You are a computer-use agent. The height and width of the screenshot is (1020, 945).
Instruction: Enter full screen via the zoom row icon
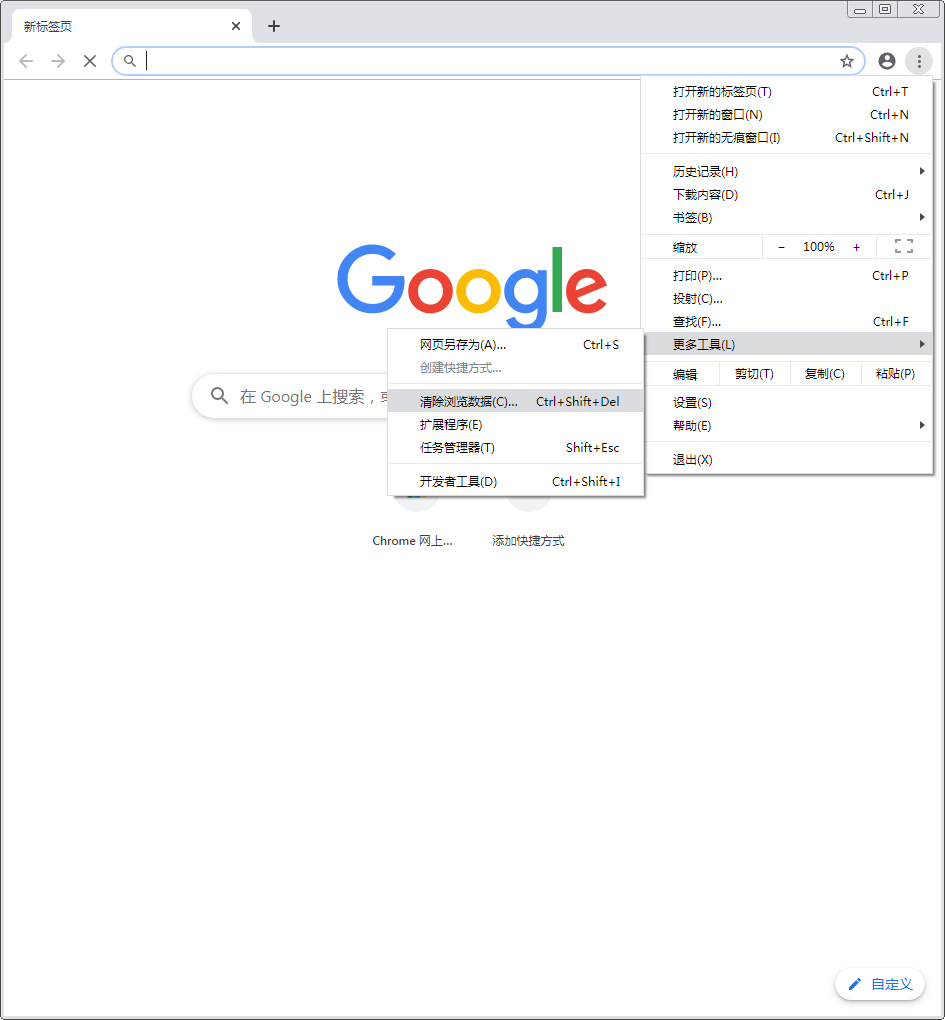[903, 246]
